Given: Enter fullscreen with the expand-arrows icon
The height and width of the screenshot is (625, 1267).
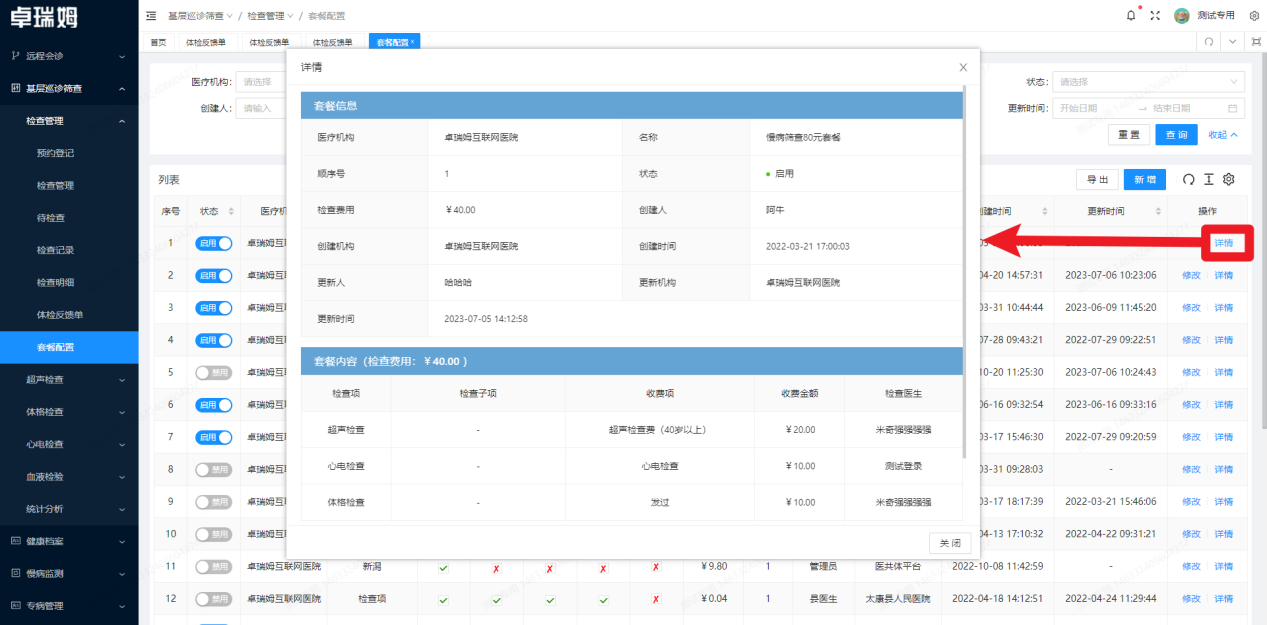Looking at the screenshot, I should click(1155, 16).
